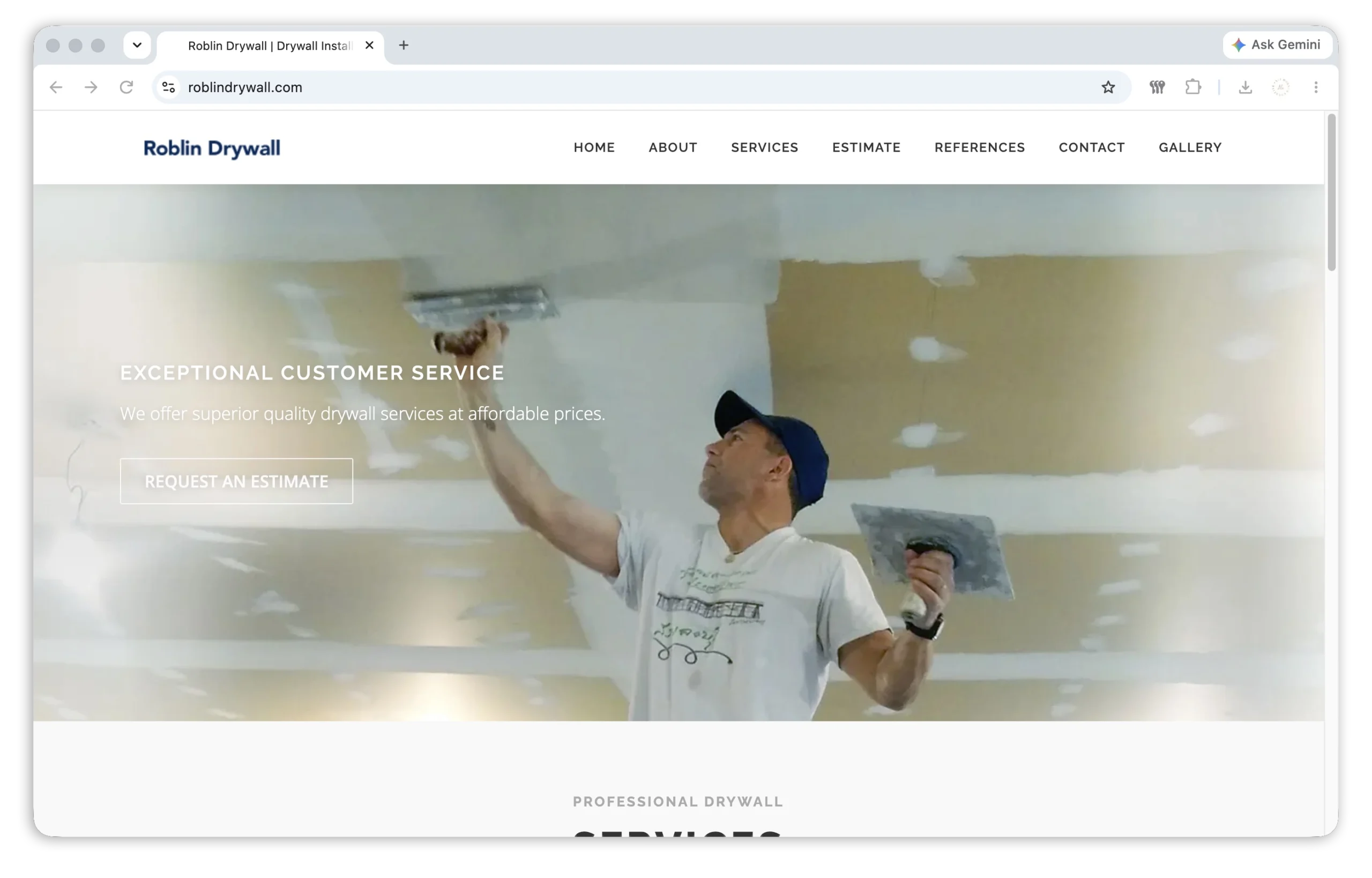Go to the GALLERY page
Screen dimensions: 1372x878
(x=1190, y=147)
